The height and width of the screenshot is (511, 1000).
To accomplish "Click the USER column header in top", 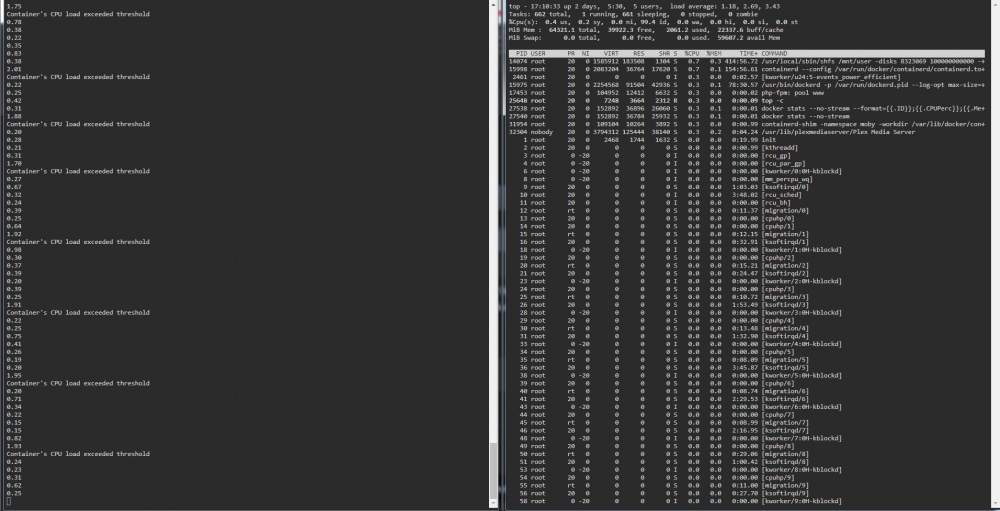I will point(538,54).
